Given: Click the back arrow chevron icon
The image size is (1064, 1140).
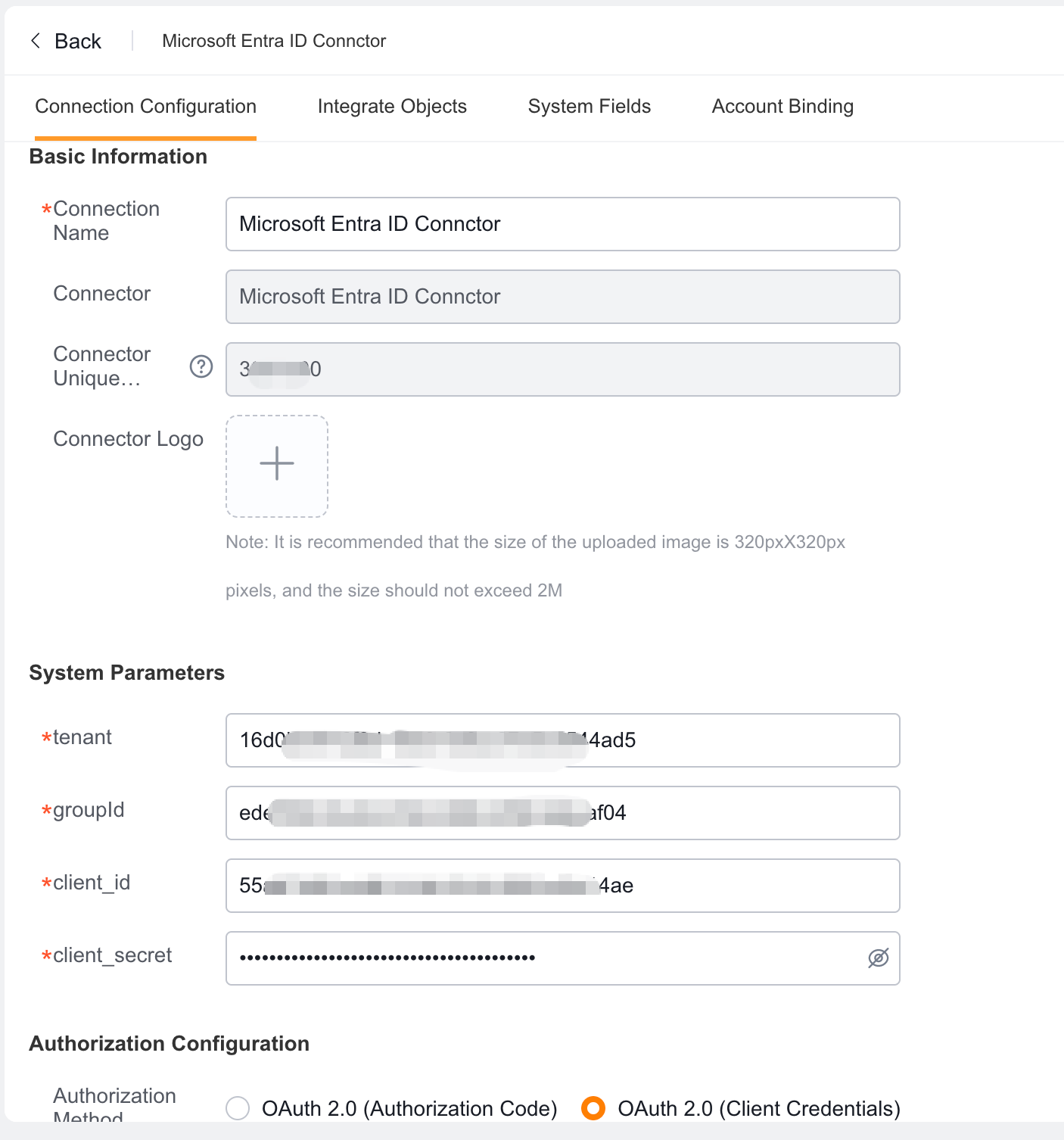Looking at the screenshot, I should point(36,41).
